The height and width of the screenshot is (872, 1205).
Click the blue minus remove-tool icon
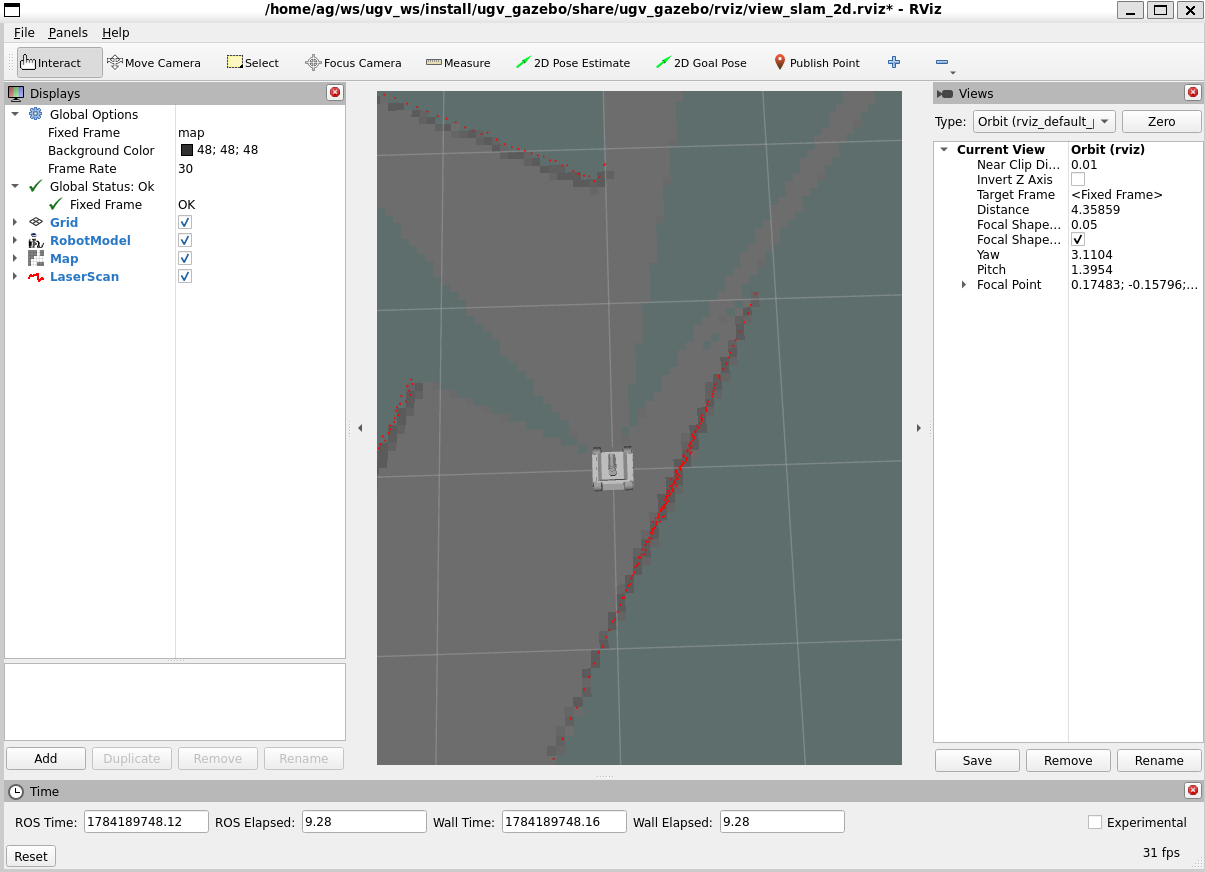click(941, 62)
